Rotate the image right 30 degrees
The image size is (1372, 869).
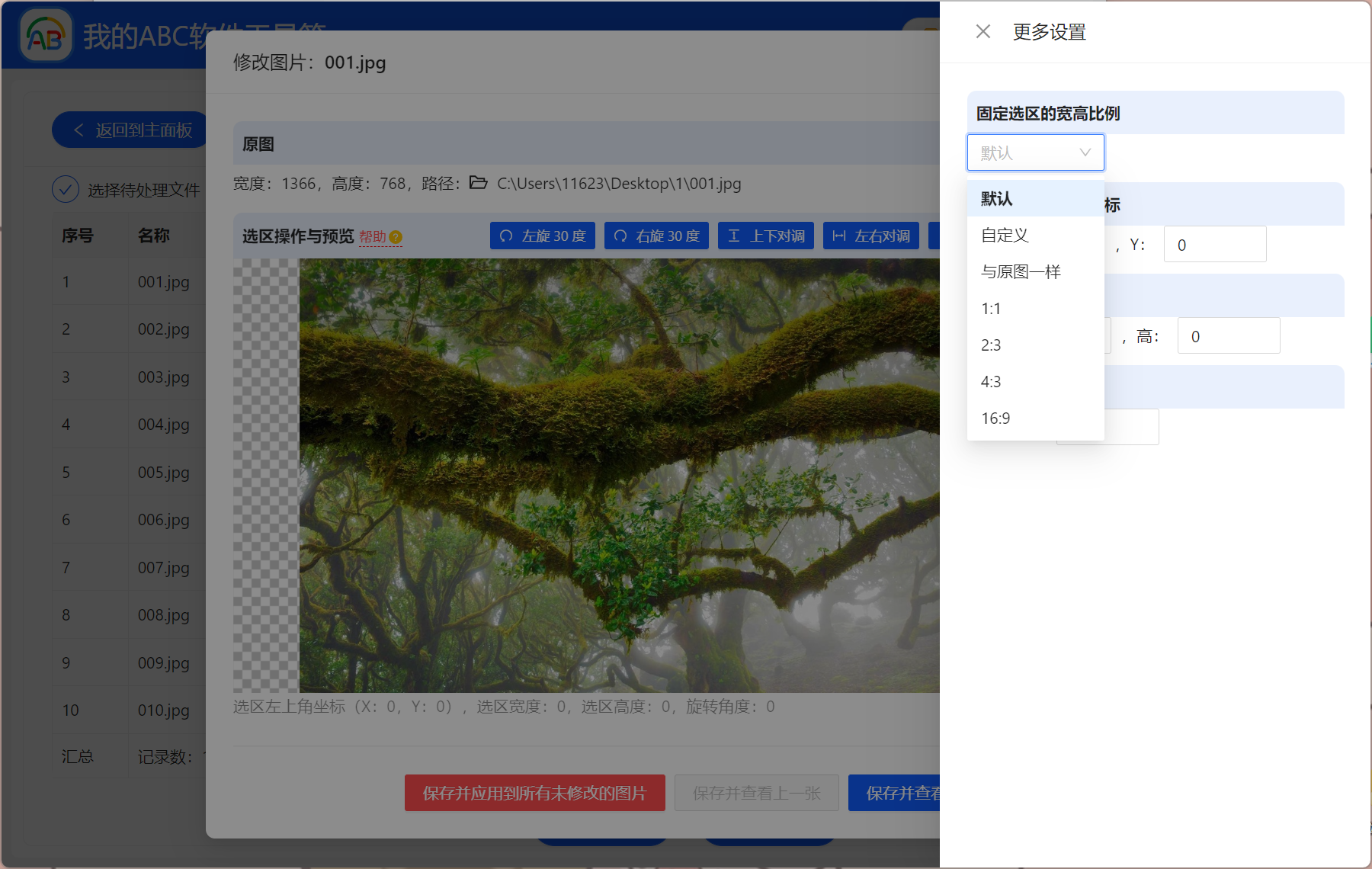point(656,236)
